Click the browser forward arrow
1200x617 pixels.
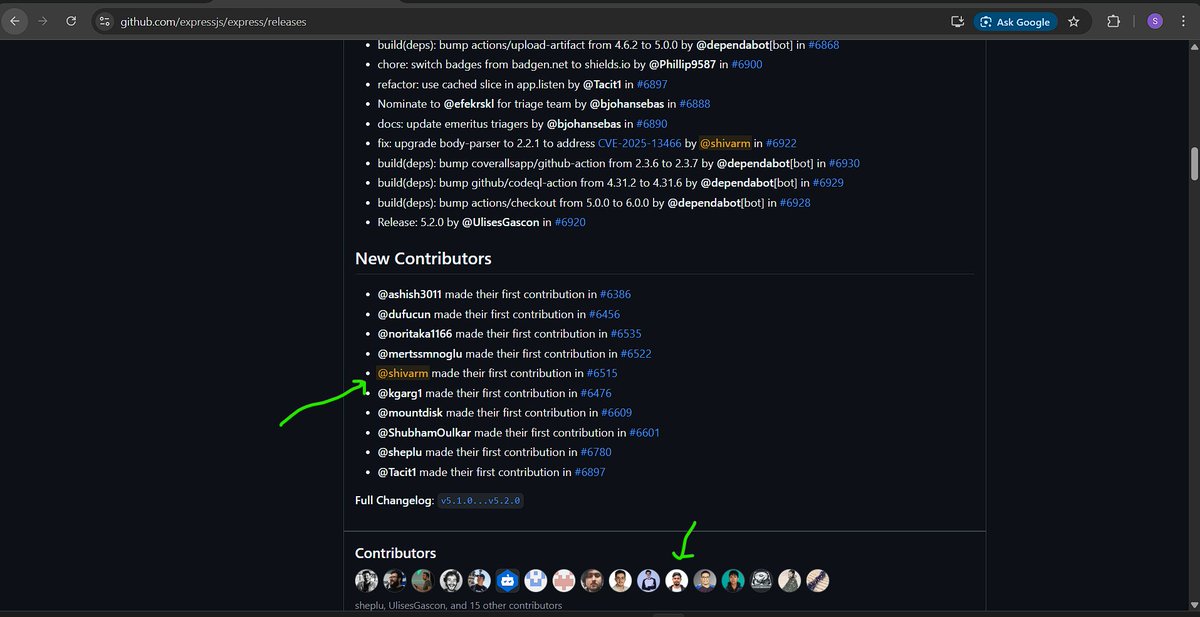pyautogui.click(x=43, y=21)
